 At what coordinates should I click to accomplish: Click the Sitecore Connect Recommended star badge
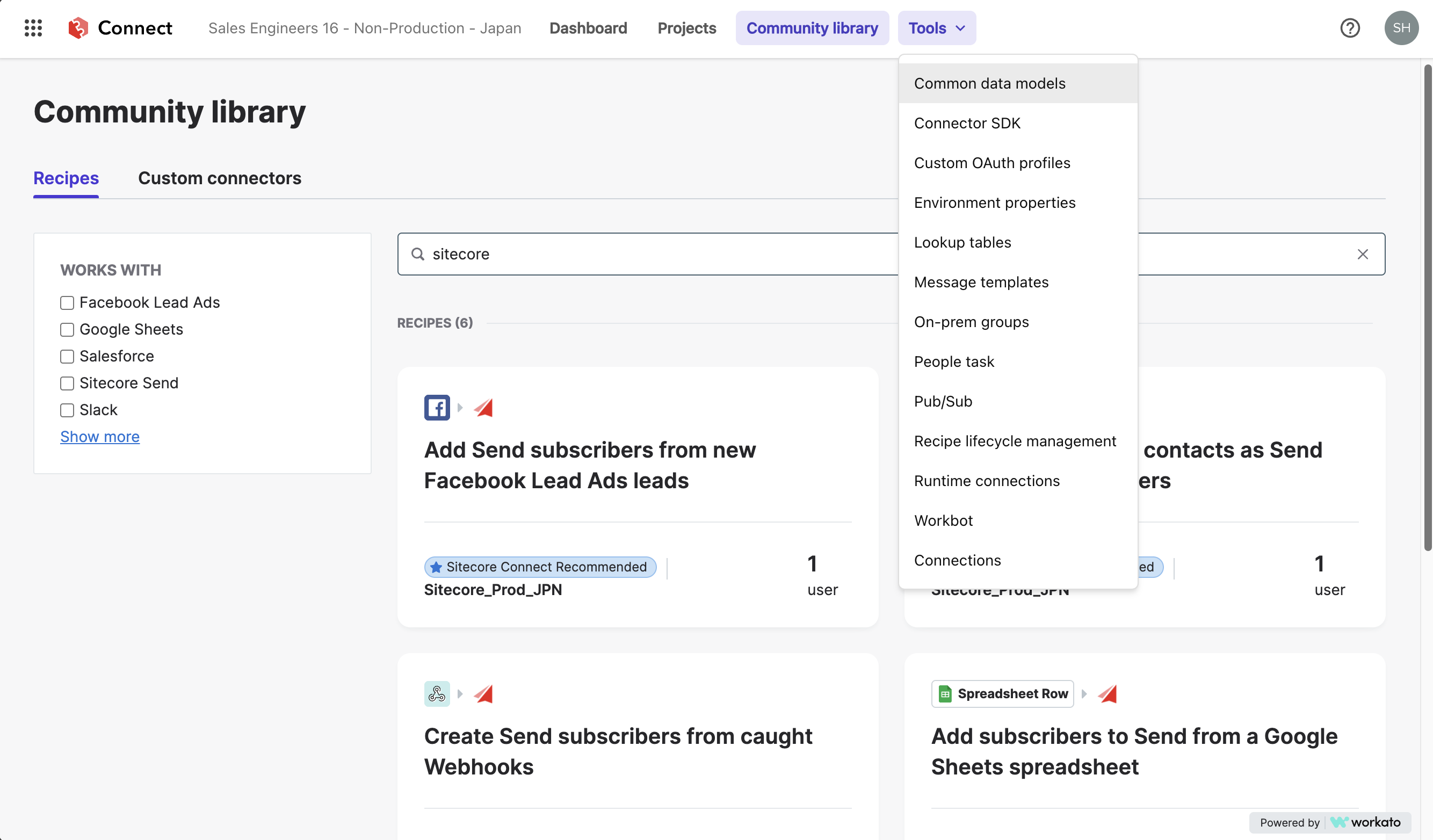click(540, 567)
